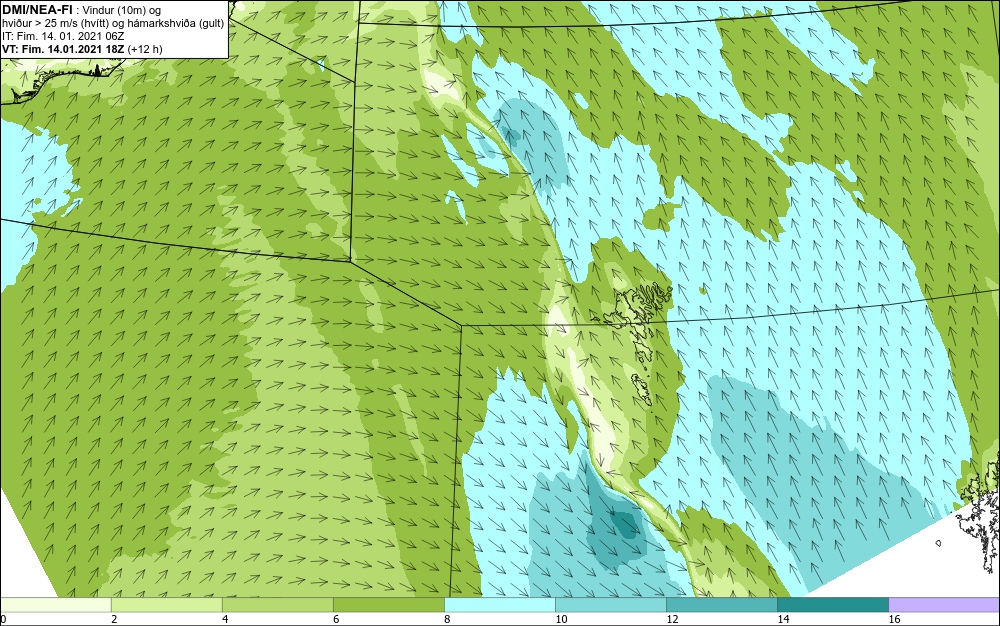Click the 14–16 m/s dark teal swatch
Viewport: 1000px width, 626px height.
click(x=832, y=605)
